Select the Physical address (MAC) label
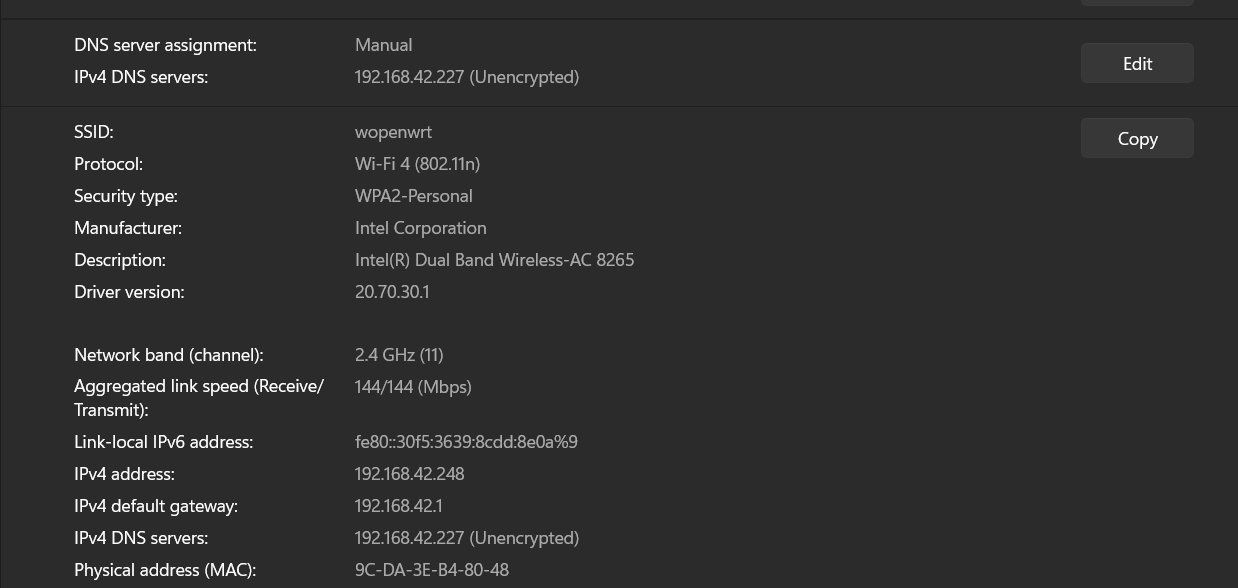1238x588 pixels. [165, 570]
